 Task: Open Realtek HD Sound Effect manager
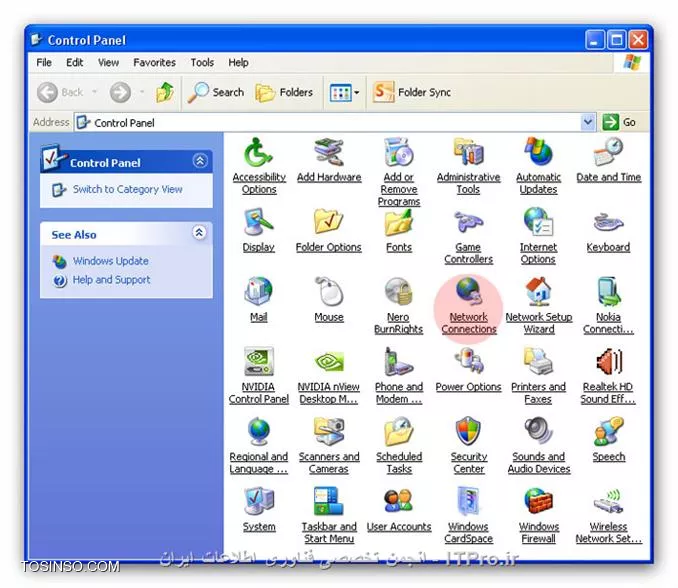coord(608,376)
